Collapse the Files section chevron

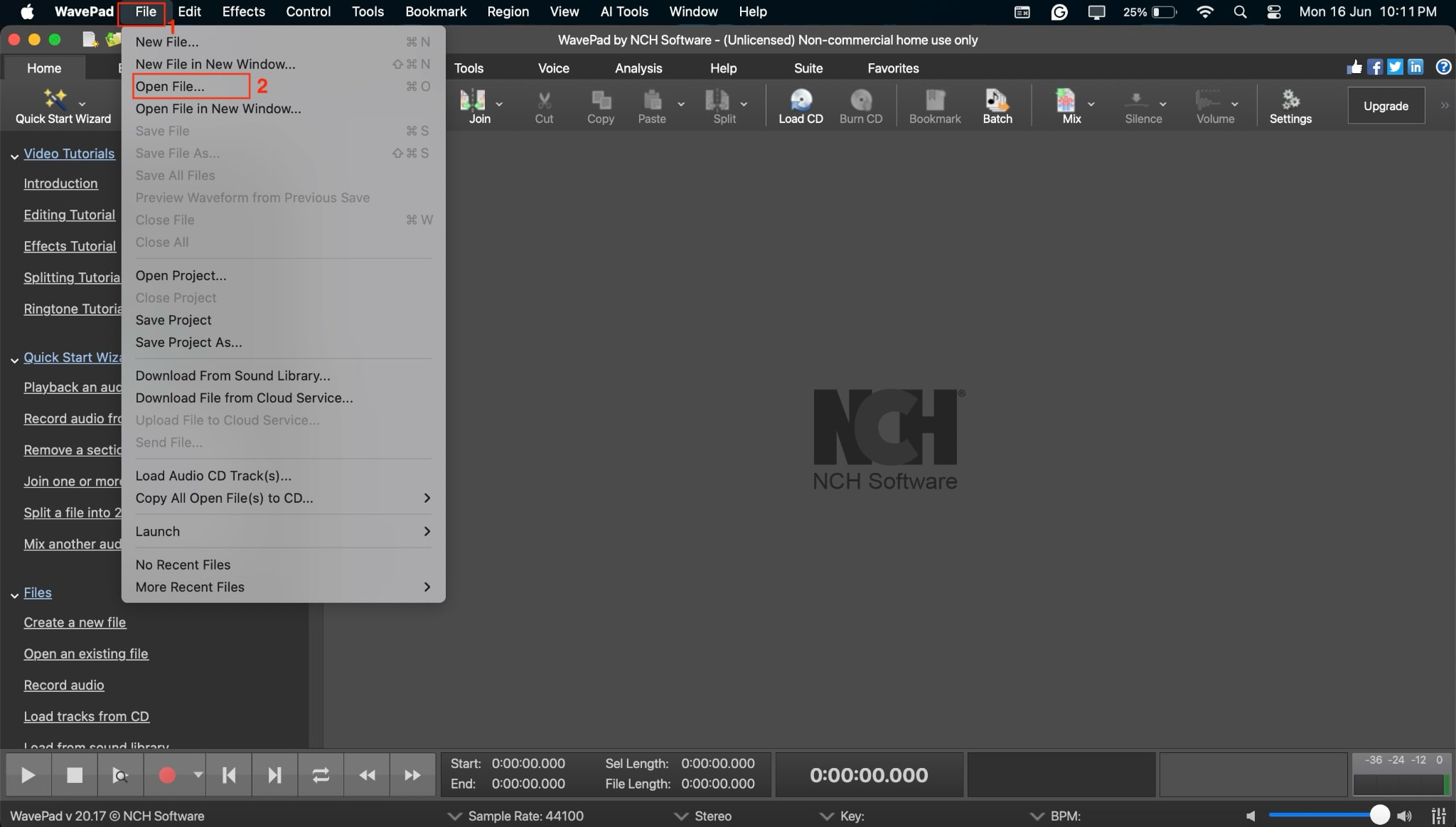(14, 595)
